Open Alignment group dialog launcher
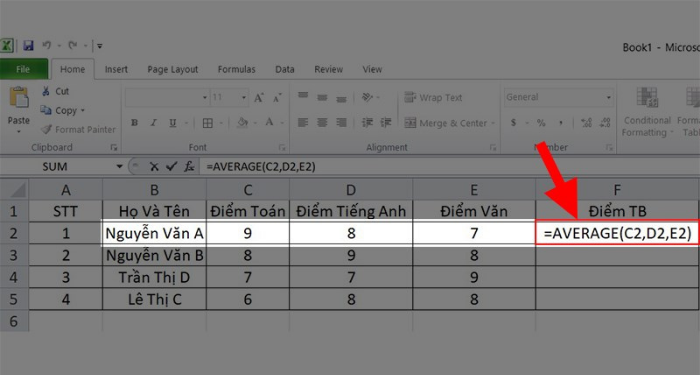Image resolution: width=700 pixels, height=375 pixels. (493, 147)
